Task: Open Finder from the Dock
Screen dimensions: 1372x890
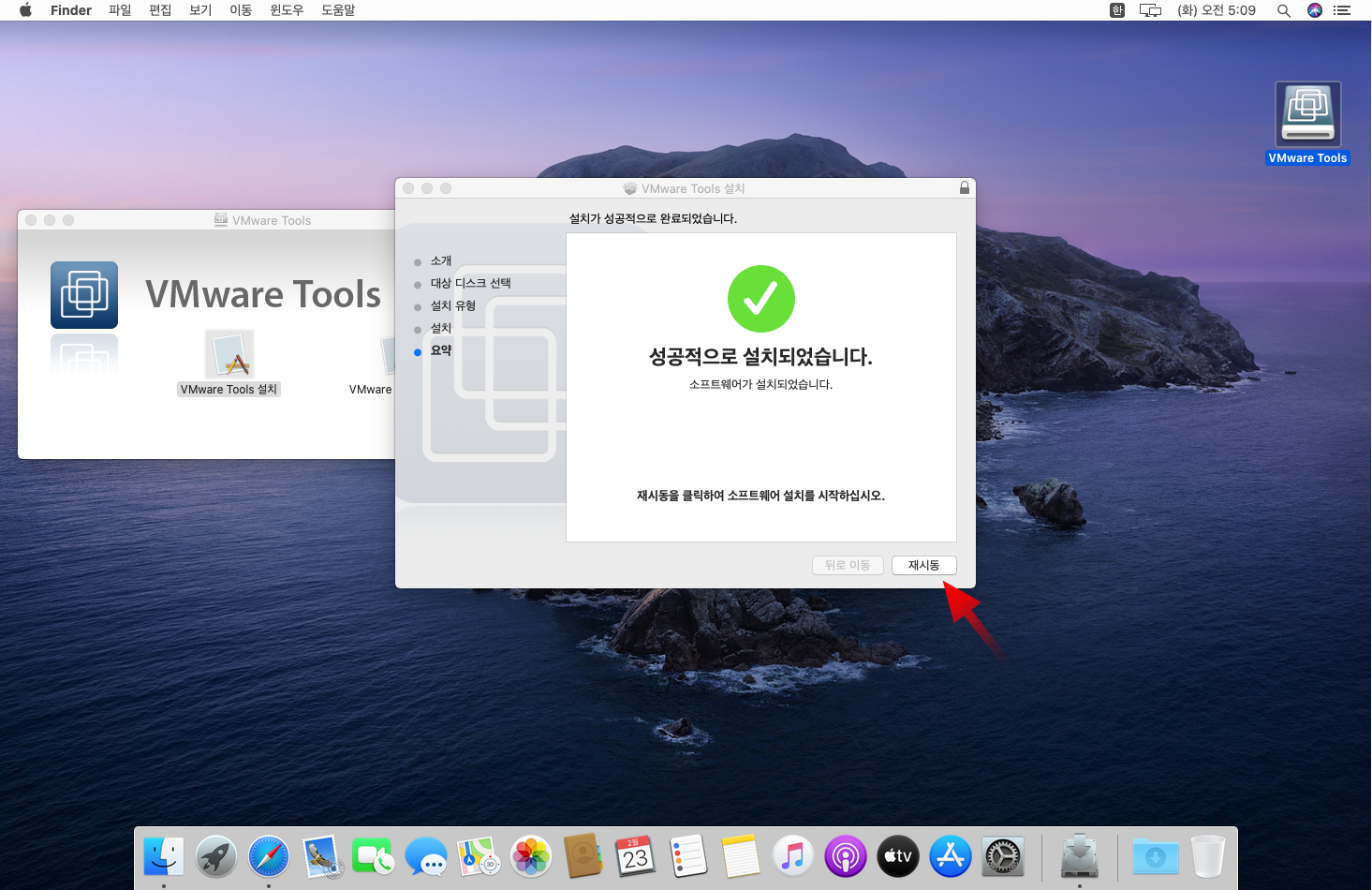Action: 164,856
